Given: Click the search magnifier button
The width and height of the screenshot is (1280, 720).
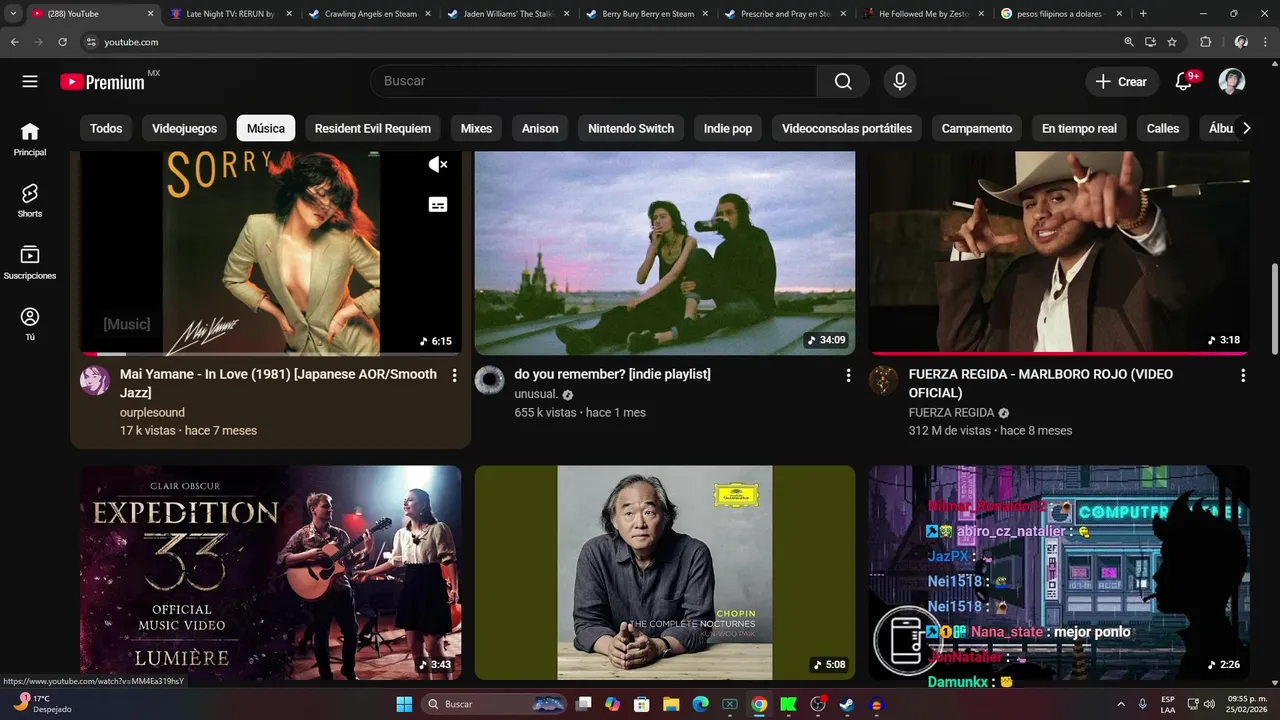Looking at the screenshot, I should pos(843,82).
